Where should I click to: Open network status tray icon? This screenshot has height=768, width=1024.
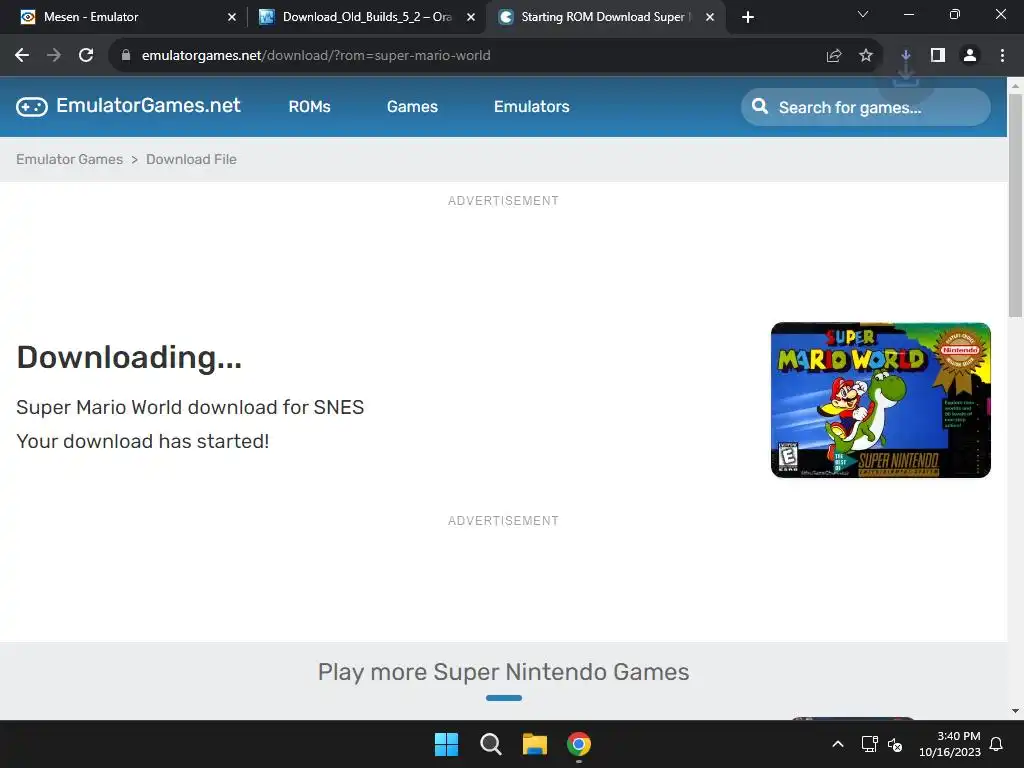869,744
